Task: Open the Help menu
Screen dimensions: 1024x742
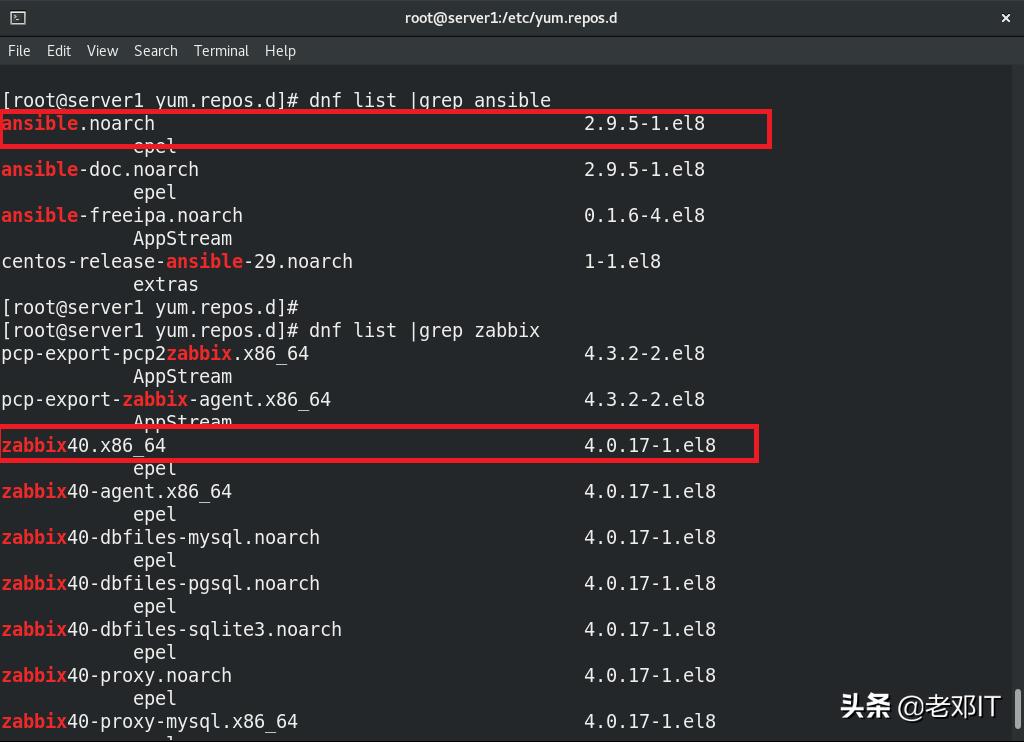Action: (280, 50)
